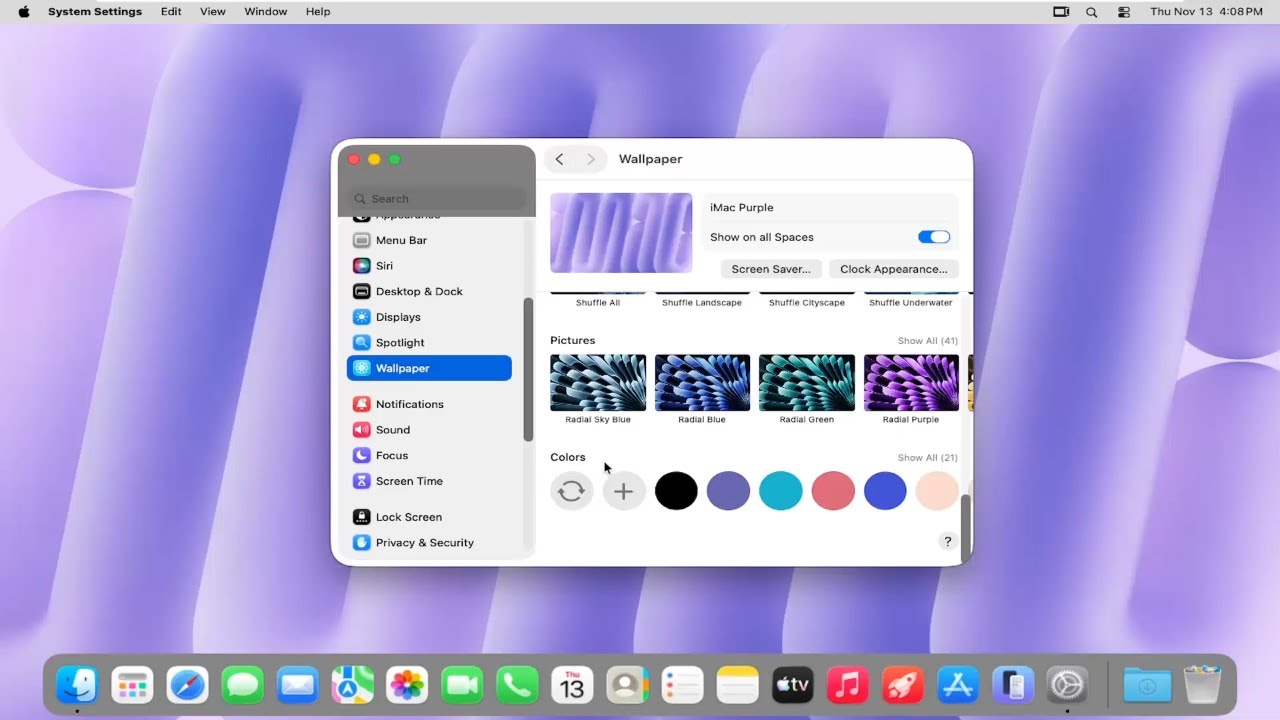Open Music from the Dock

click(x=848, y=685)
